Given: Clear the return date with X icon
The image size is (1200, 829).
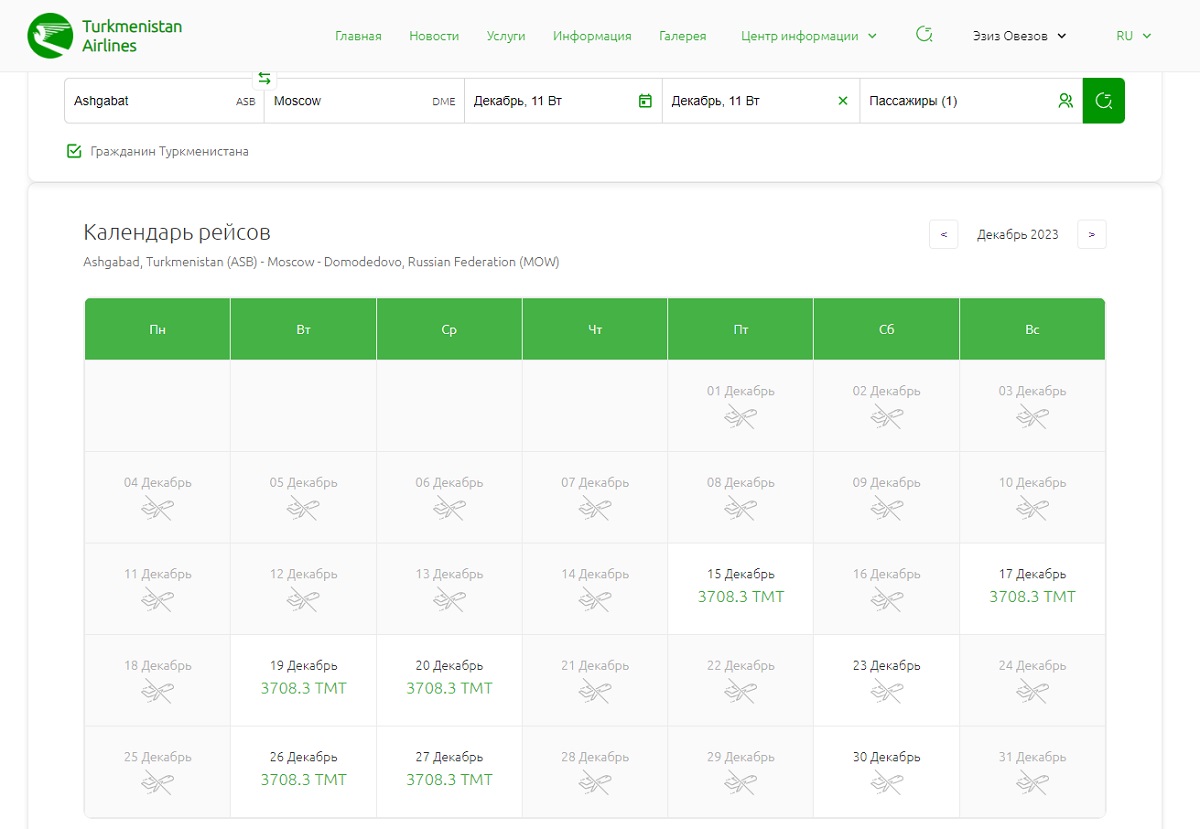Looking at the screenshot, I should (x=842, y=101).
